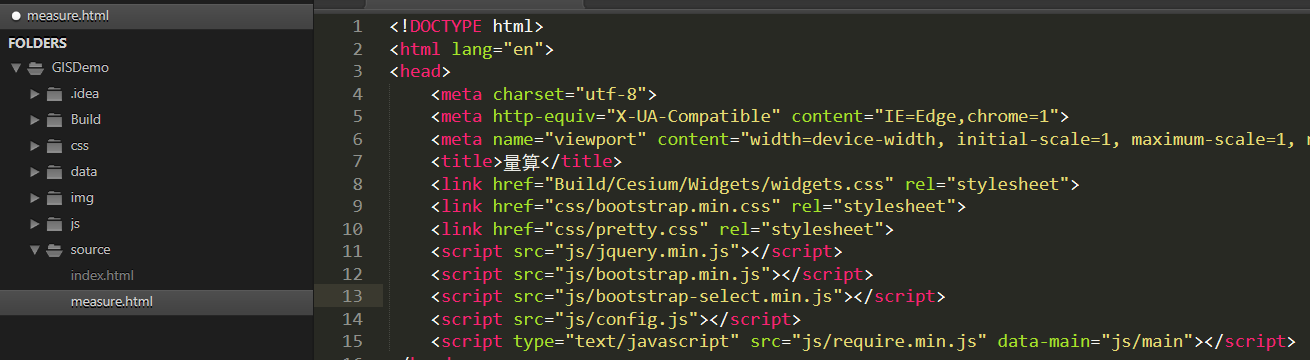Select the source folder label
The image size is (1310, 360).
pyautogui.click(x=90, y=250)
